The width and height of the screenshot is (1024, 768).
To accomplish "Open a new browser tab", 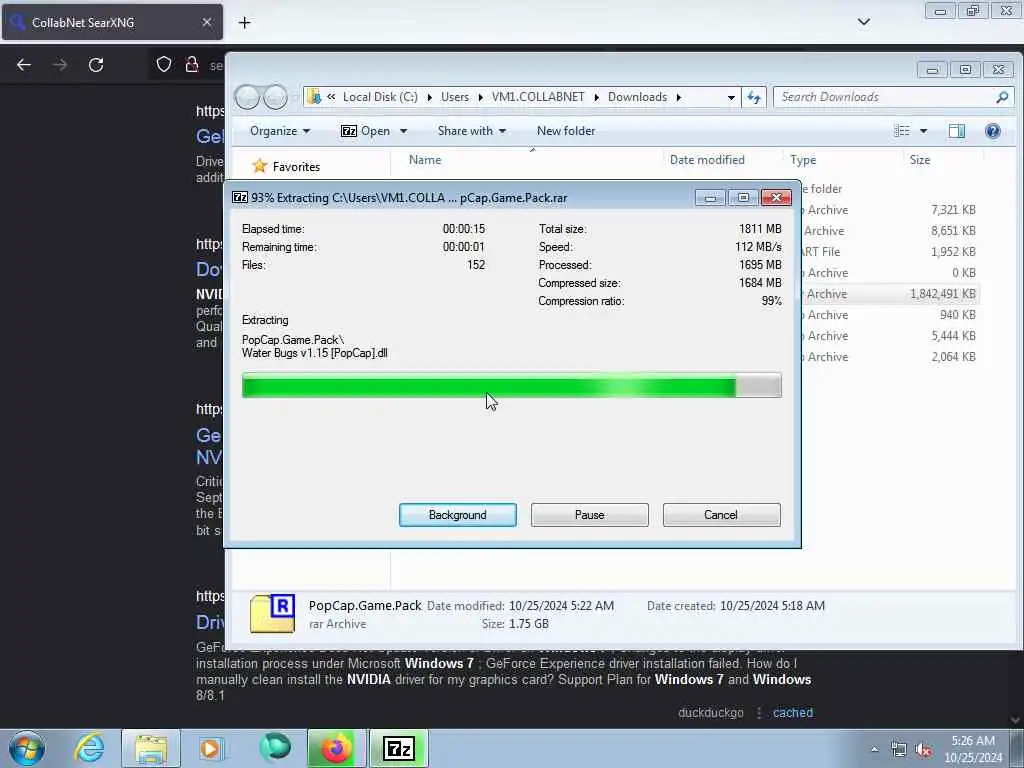I will (x=244, y=23).
